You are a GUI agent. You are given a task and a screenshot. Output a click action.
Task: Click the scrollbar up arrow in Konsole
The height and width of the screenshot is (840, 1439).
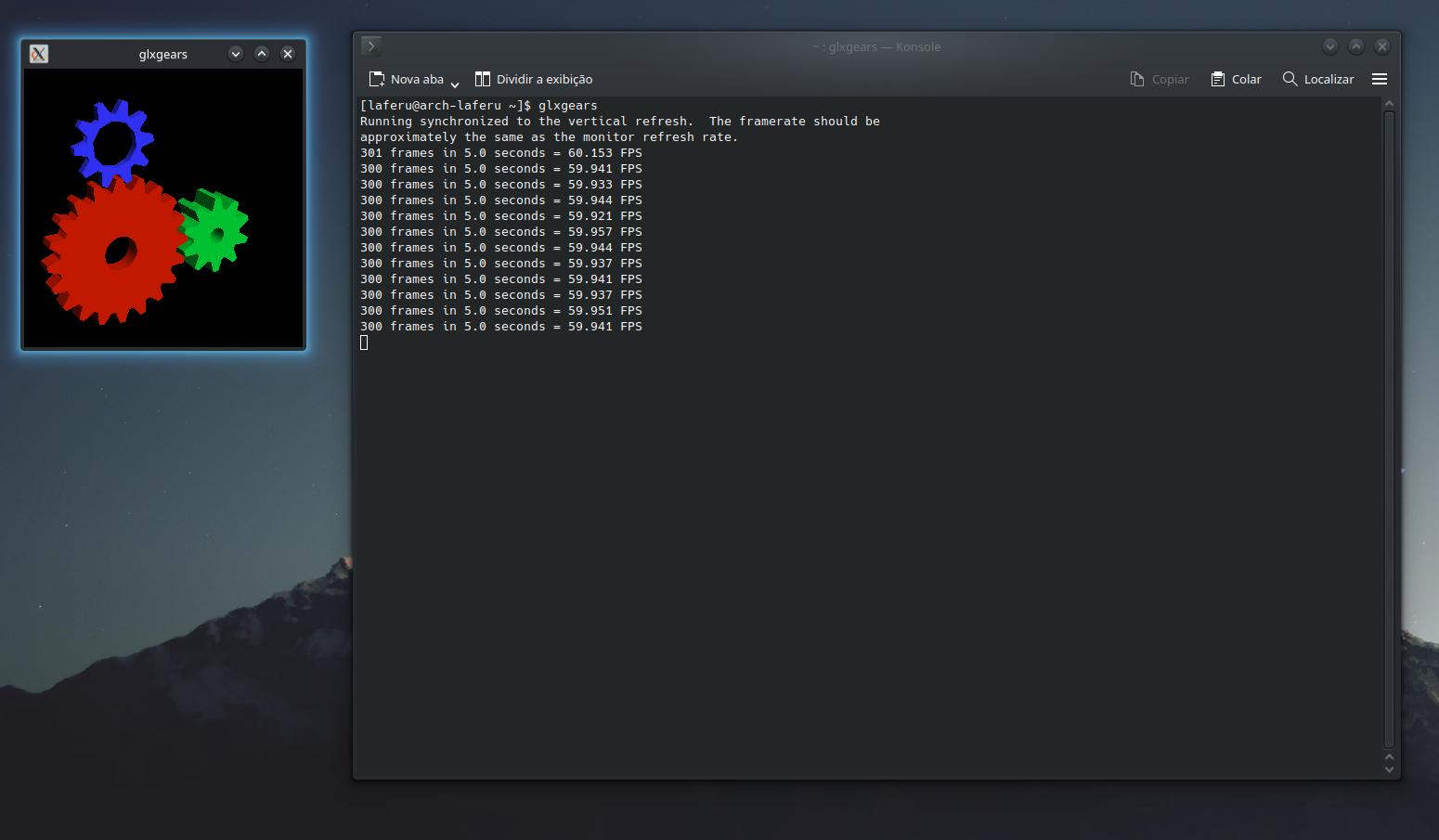pyautogui.click(x=1389, y=104)
